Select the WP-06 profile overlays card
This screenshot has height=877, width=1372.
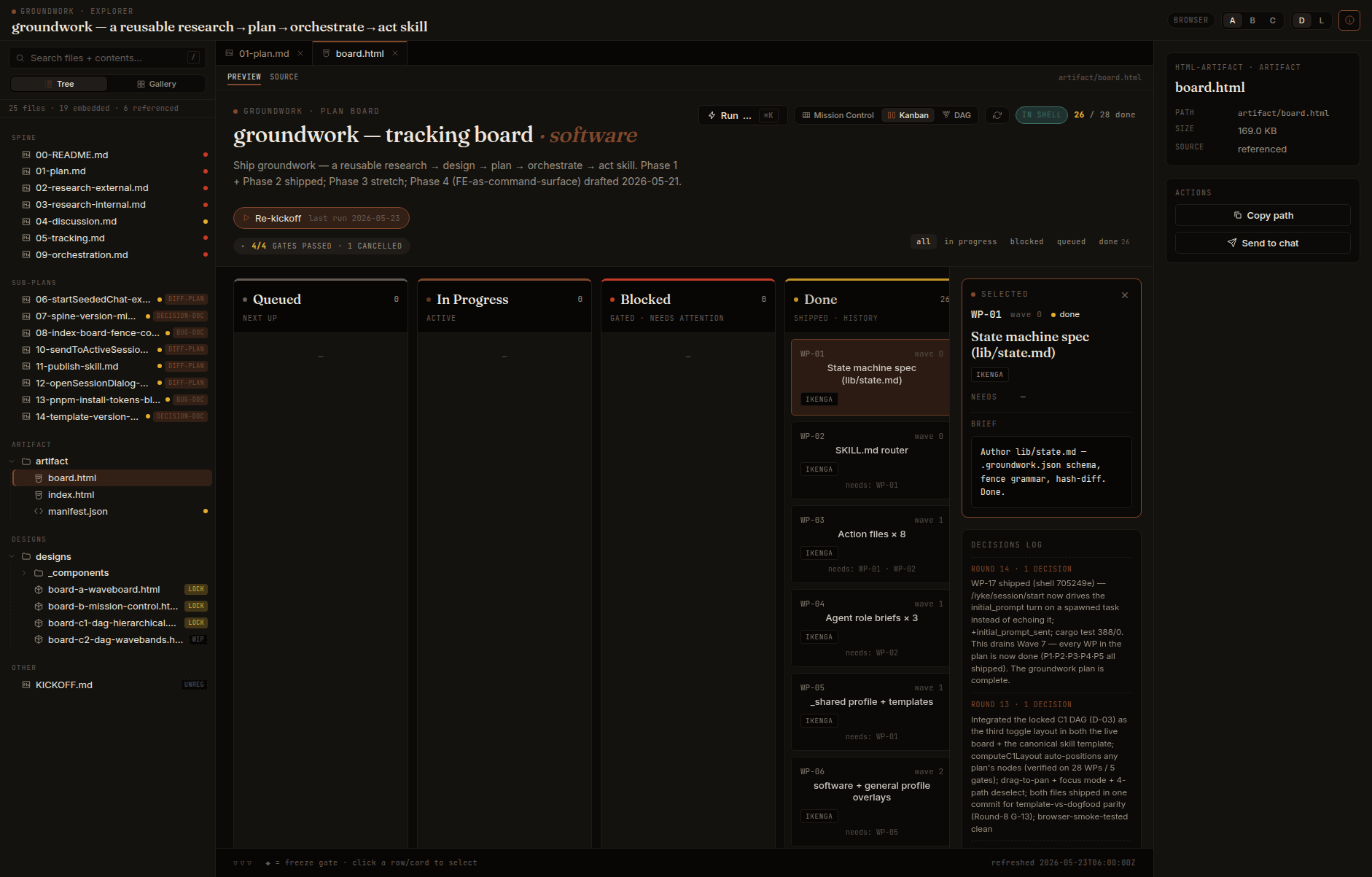point(870,801)
